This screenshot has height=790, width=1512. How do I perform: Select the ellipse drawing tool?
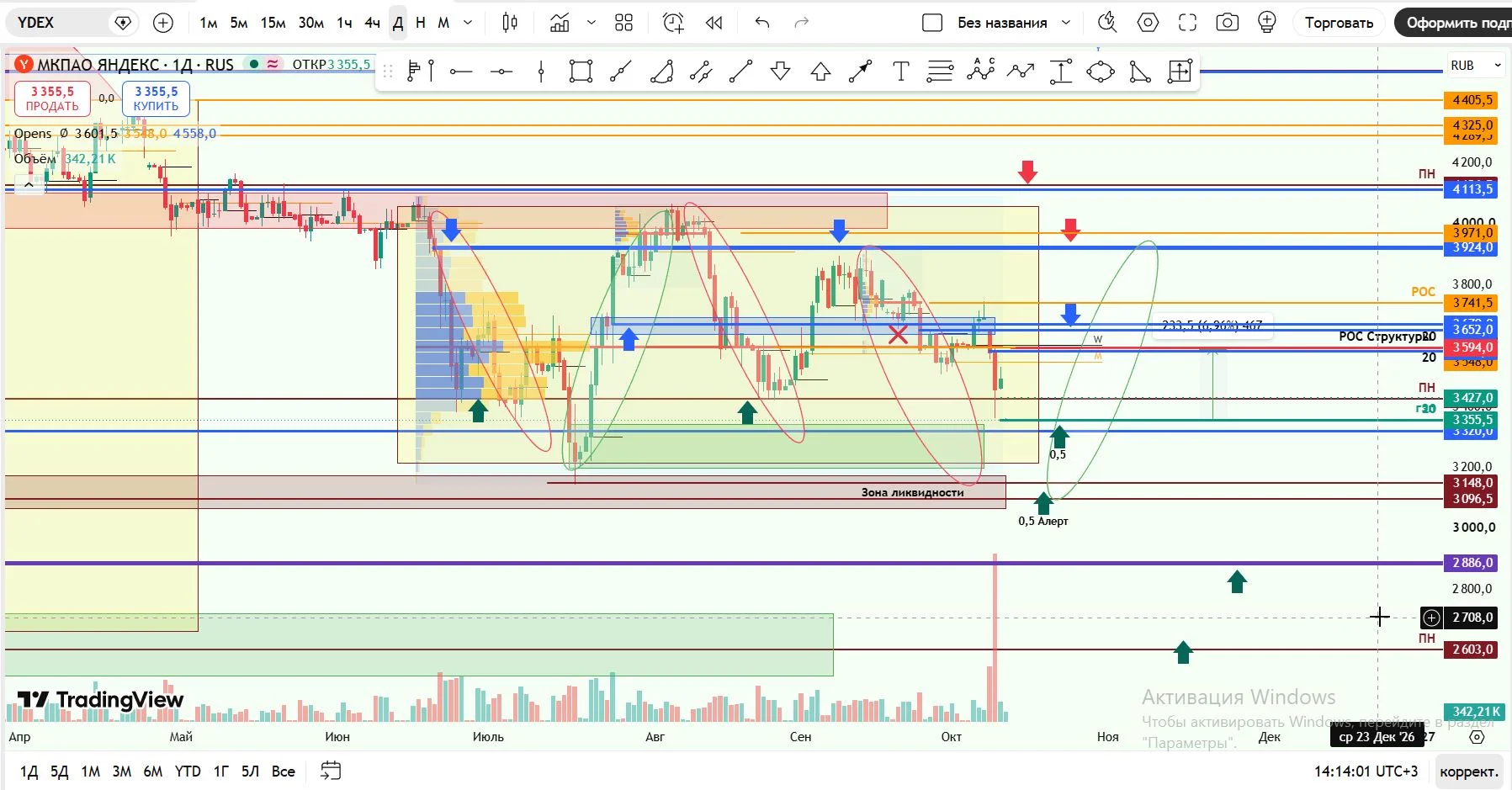coord(1101,72)
